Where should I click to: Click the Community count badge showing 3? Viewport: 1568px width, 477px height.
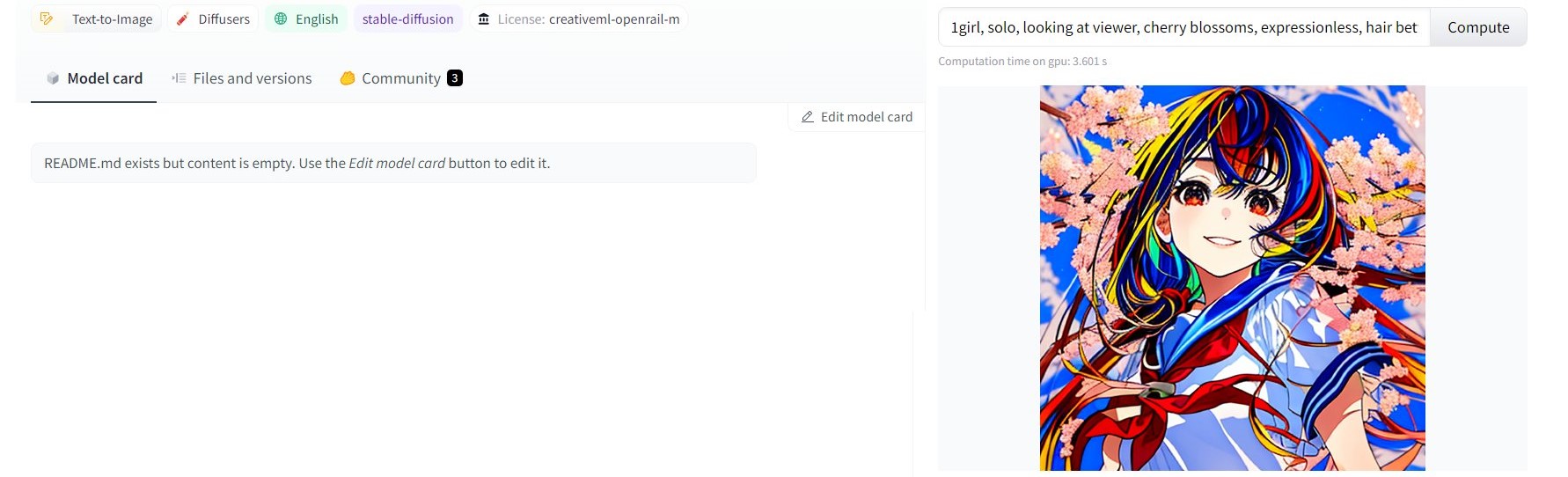tap(455, 77)
